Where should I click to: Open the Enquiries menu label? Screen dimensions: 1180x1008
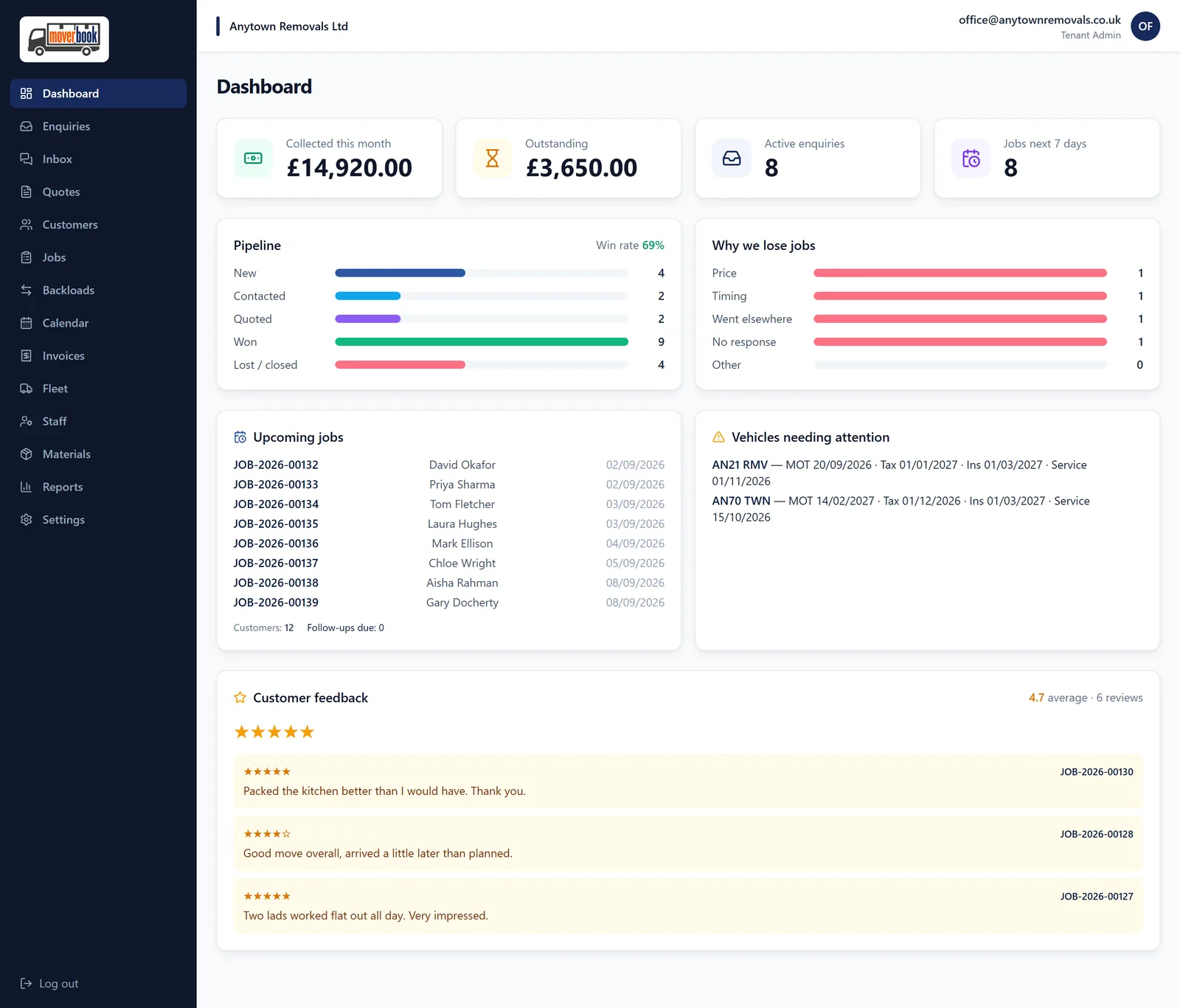tap(66, 126)
